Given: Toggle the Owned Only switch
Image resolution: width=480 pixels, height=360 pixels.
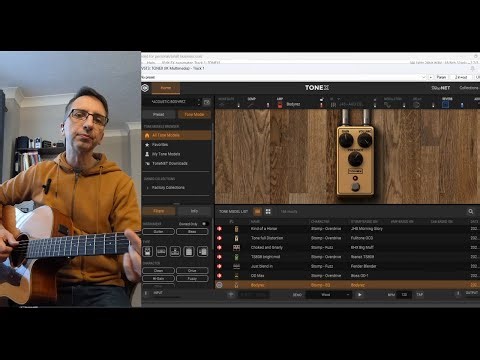Looking at the screenshot, I should [x=204, y=224].
